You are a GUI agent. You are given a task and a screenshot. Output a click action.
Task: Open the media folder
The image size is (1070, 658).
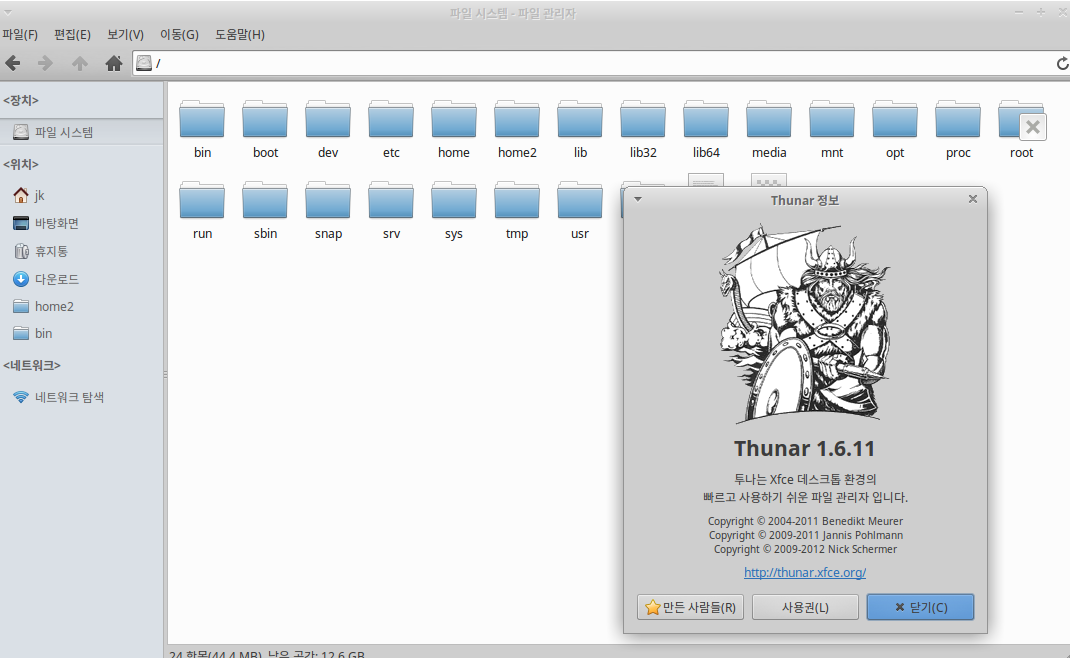click(769, 130)
